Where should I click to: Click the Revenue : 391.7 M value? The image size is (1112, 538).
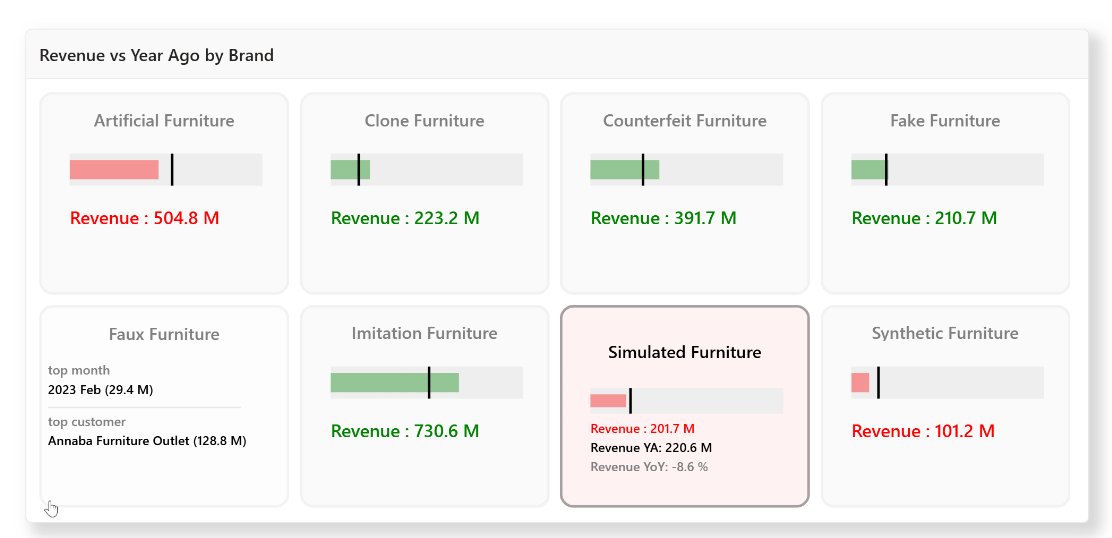click(x=664, y=218)
